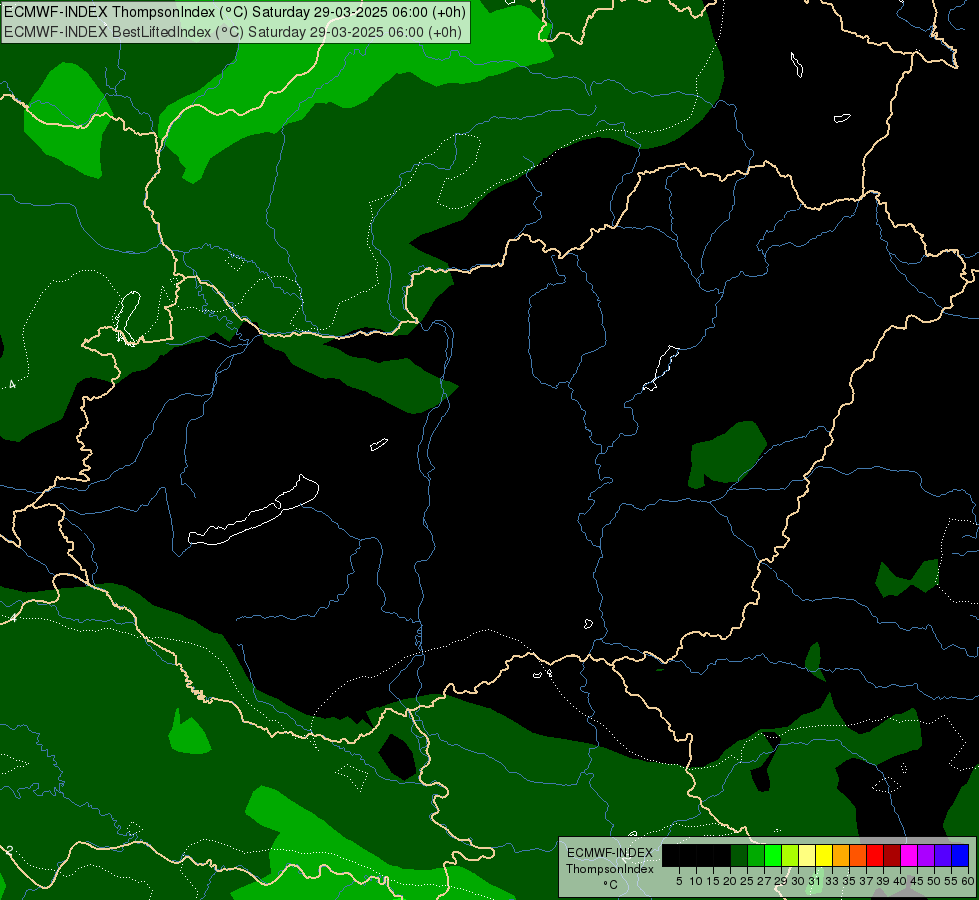
Task: Pick the yellow-green 29–30 legend swatch
Action: tap(790, 855)
